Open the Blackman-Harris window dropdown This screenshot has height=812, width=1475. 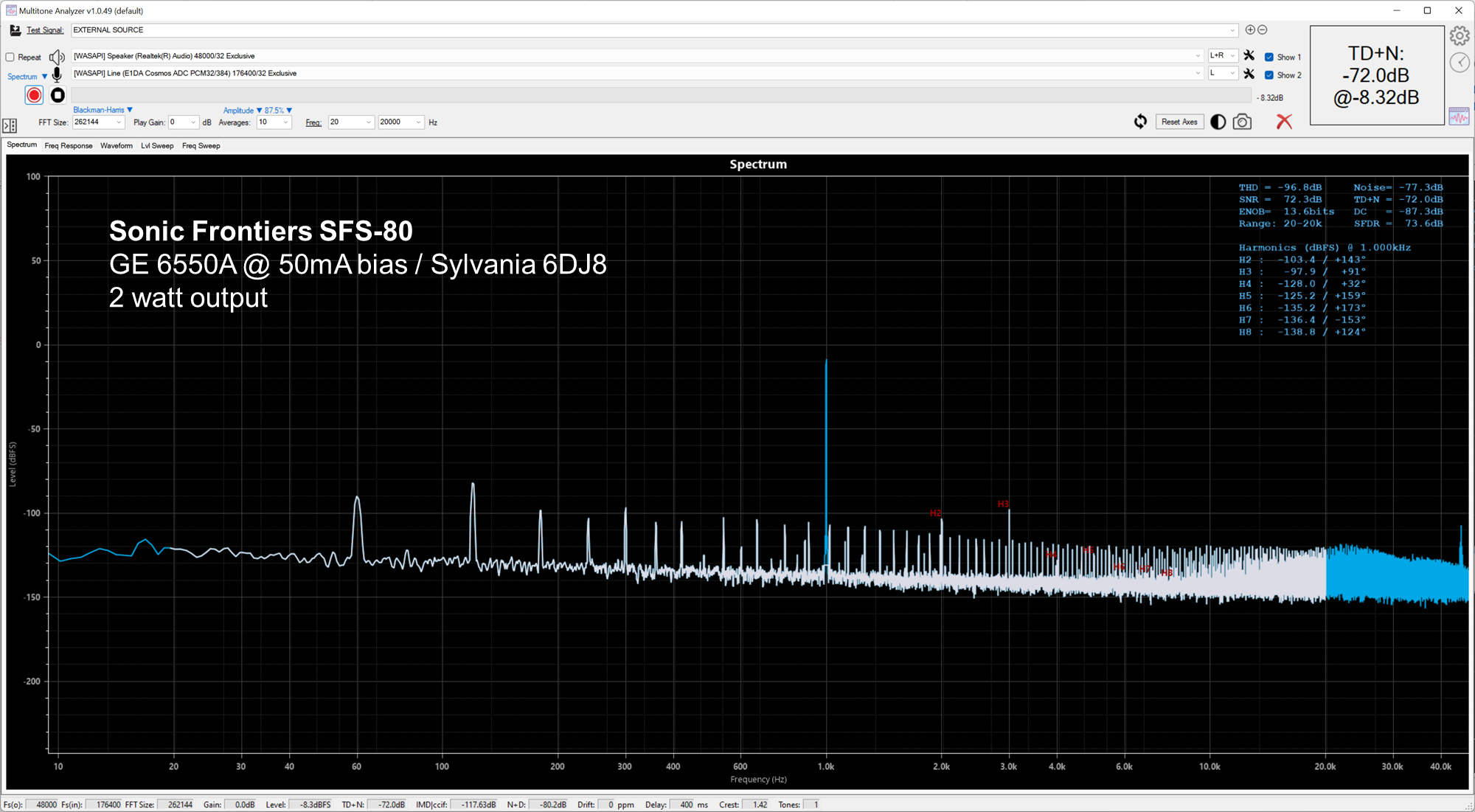pyautogui.click(x=103, y=110)
